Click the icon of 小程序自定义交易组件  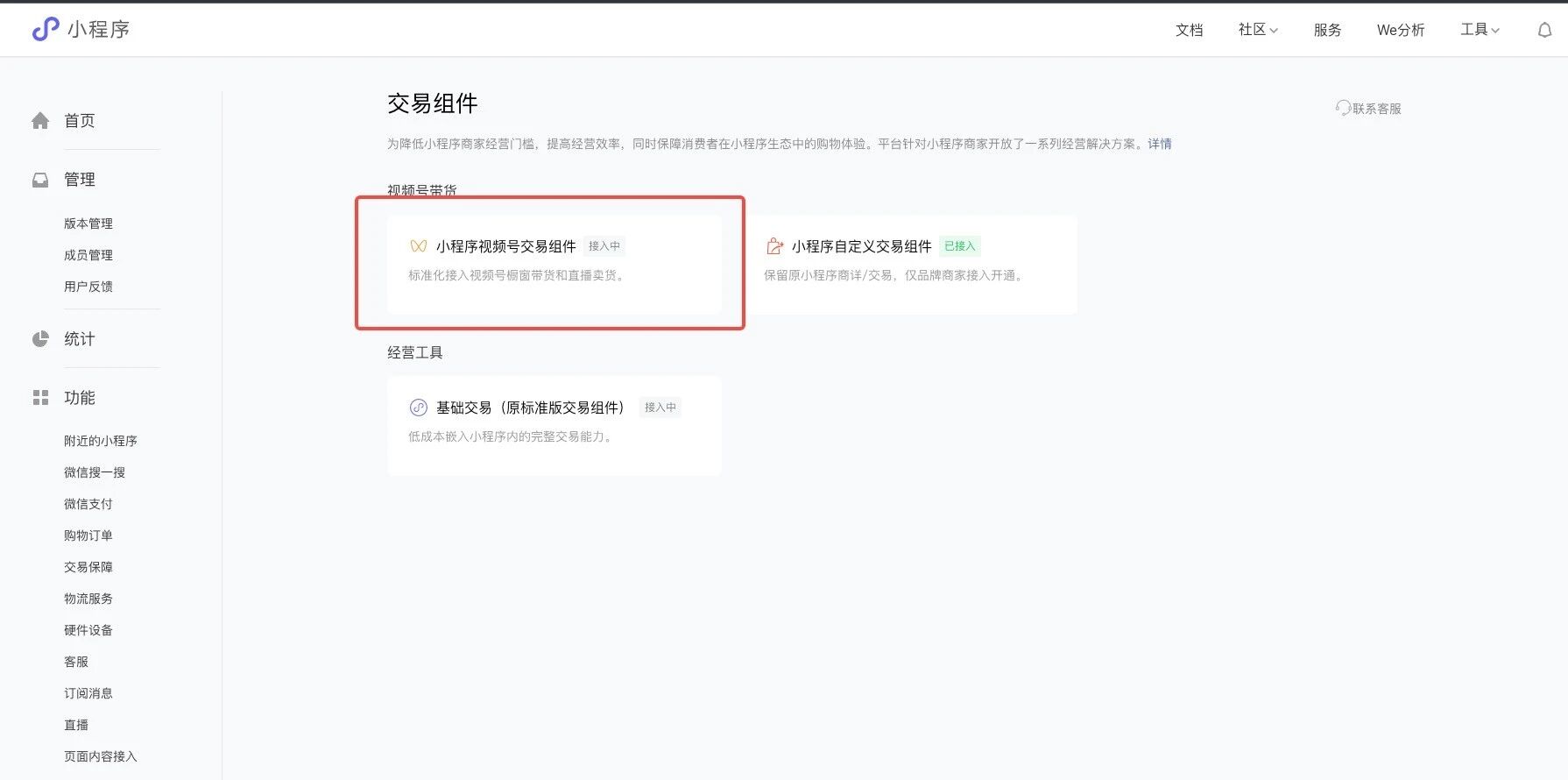pos(774,246)
